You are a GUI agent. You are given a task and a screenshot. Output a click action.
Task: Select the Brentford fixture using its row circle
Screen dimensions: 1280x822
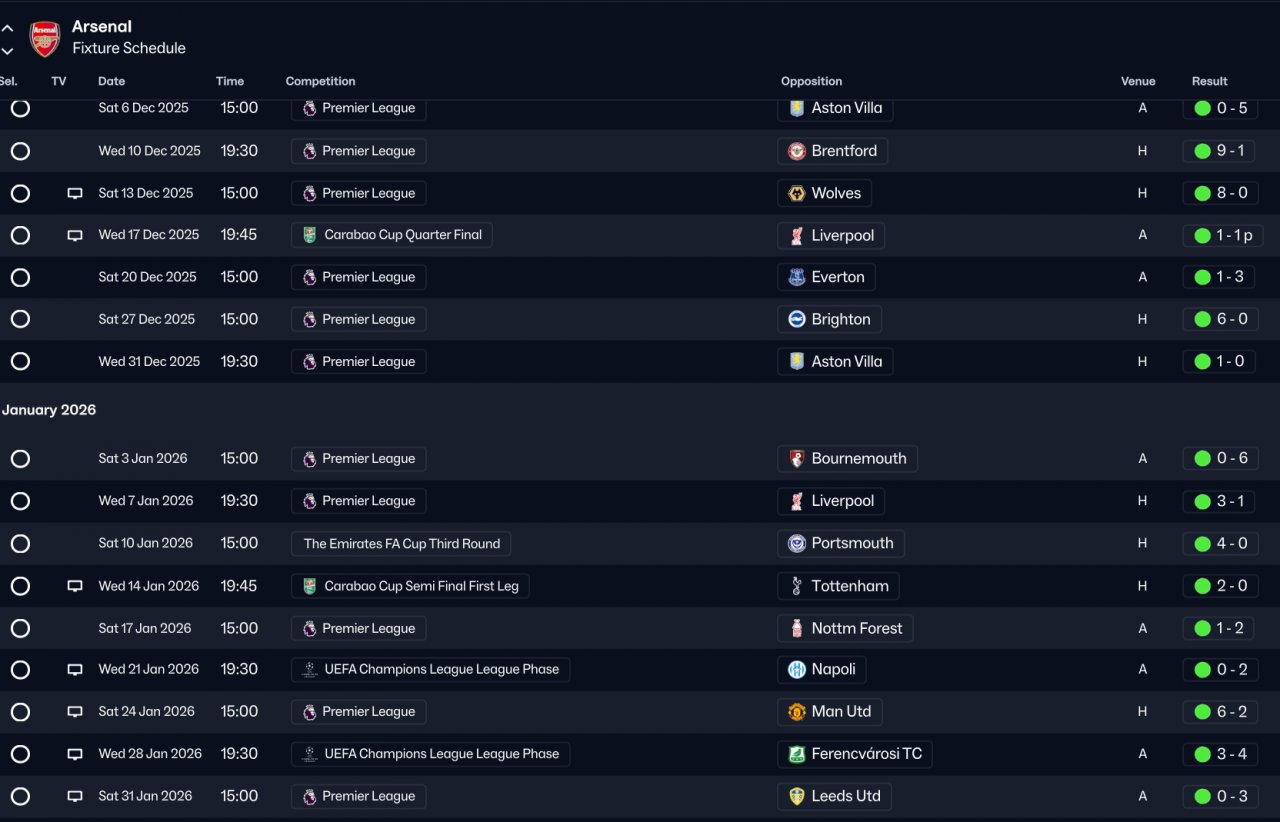[20, 151]
